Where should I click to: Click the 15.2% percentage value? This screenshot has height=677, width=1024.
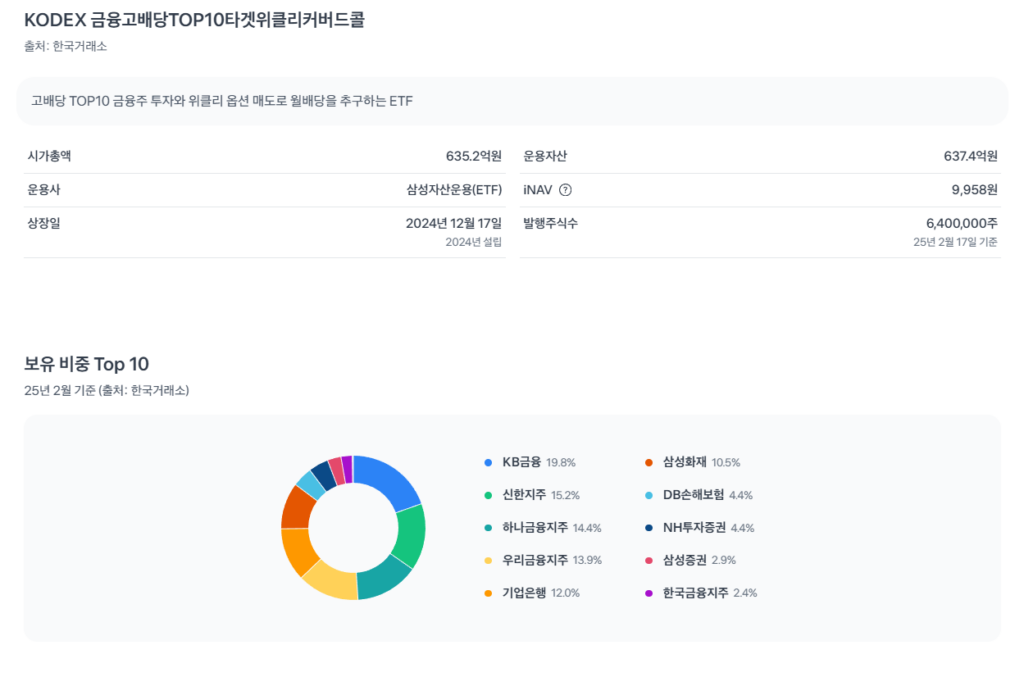[x=566, y=496]
